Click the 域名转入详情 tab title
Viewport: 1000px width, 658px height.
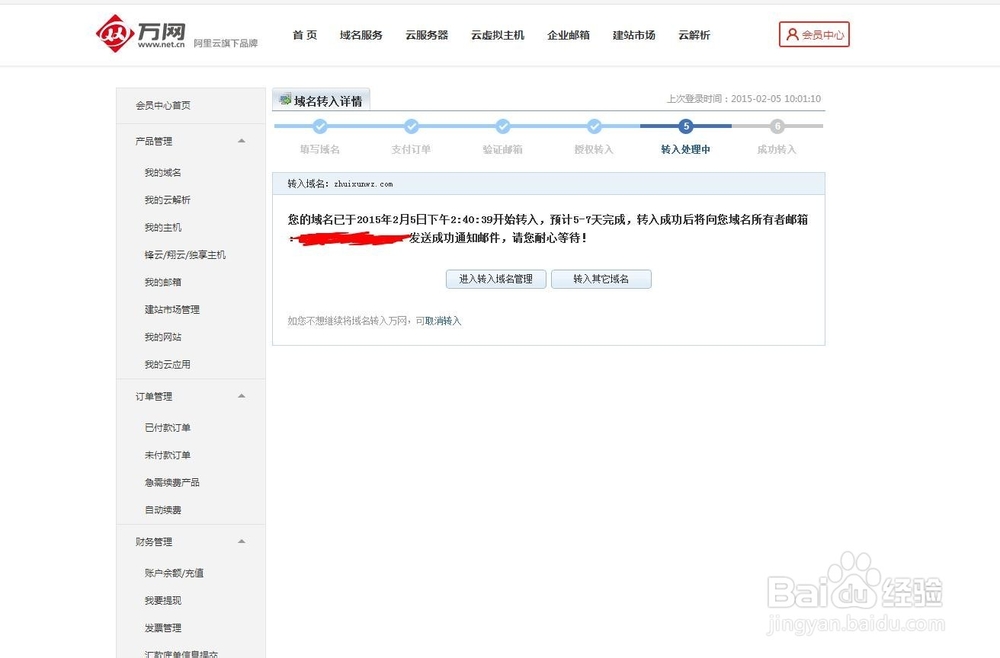pos(328,101)
